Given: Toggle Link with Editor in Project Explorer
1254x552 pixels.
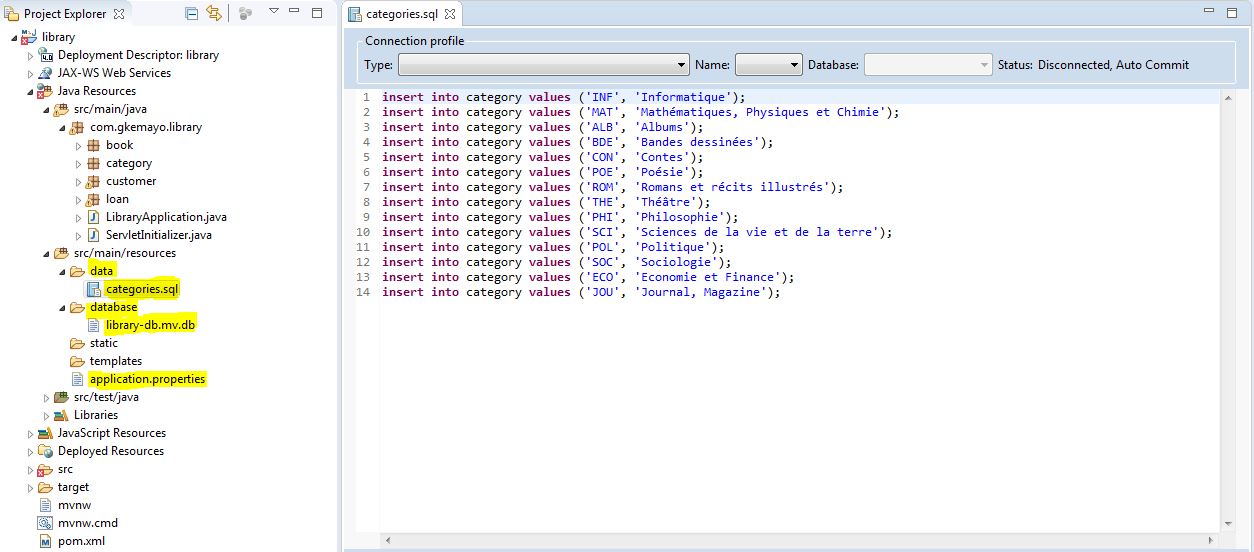Looking at the screenshot, I should [213, 14].
